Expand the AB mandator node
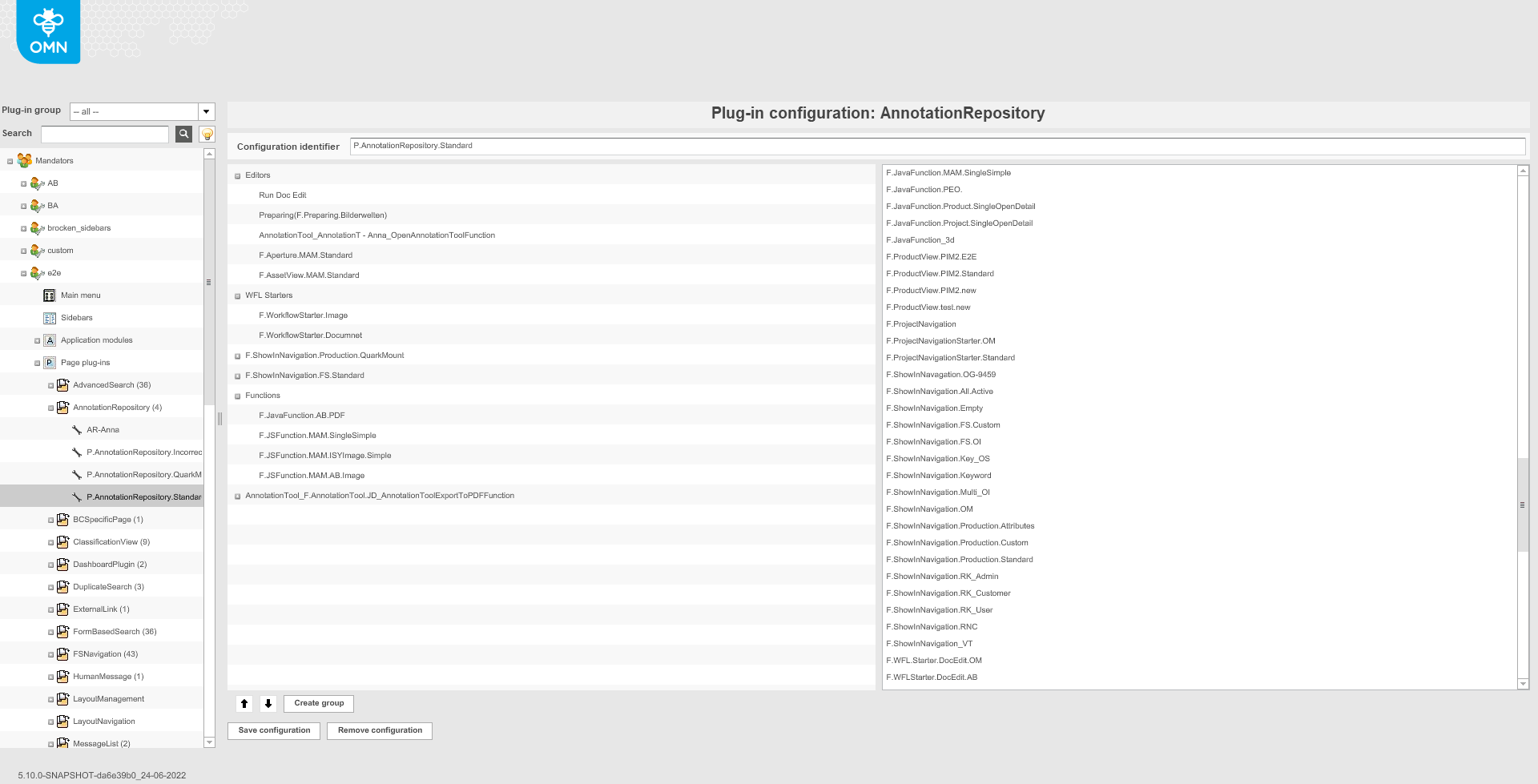This screenshot has width=1538, height=784. (x=23, y=183)
